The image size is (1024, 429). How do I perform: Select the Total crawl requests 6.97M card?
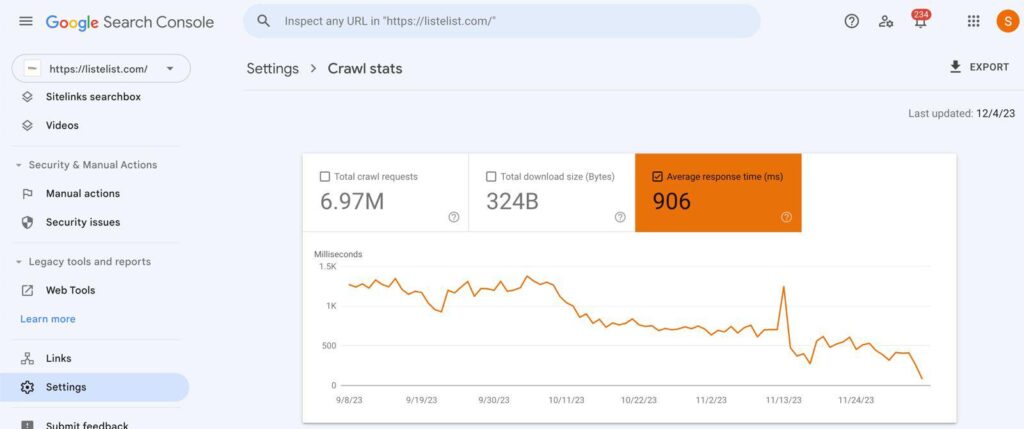point(385,193)
